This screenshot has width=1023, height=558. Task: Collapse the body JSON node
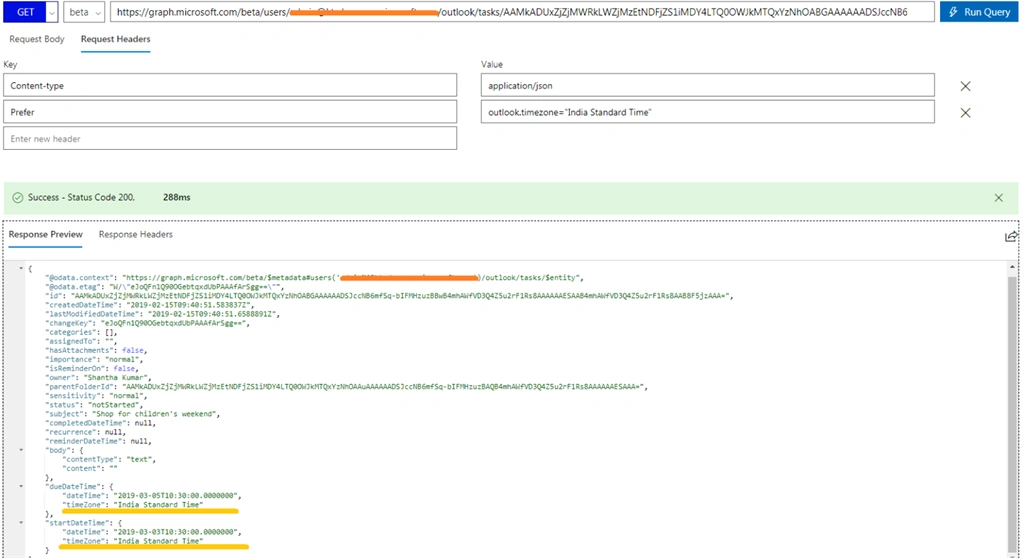click(x=21, y=450)
